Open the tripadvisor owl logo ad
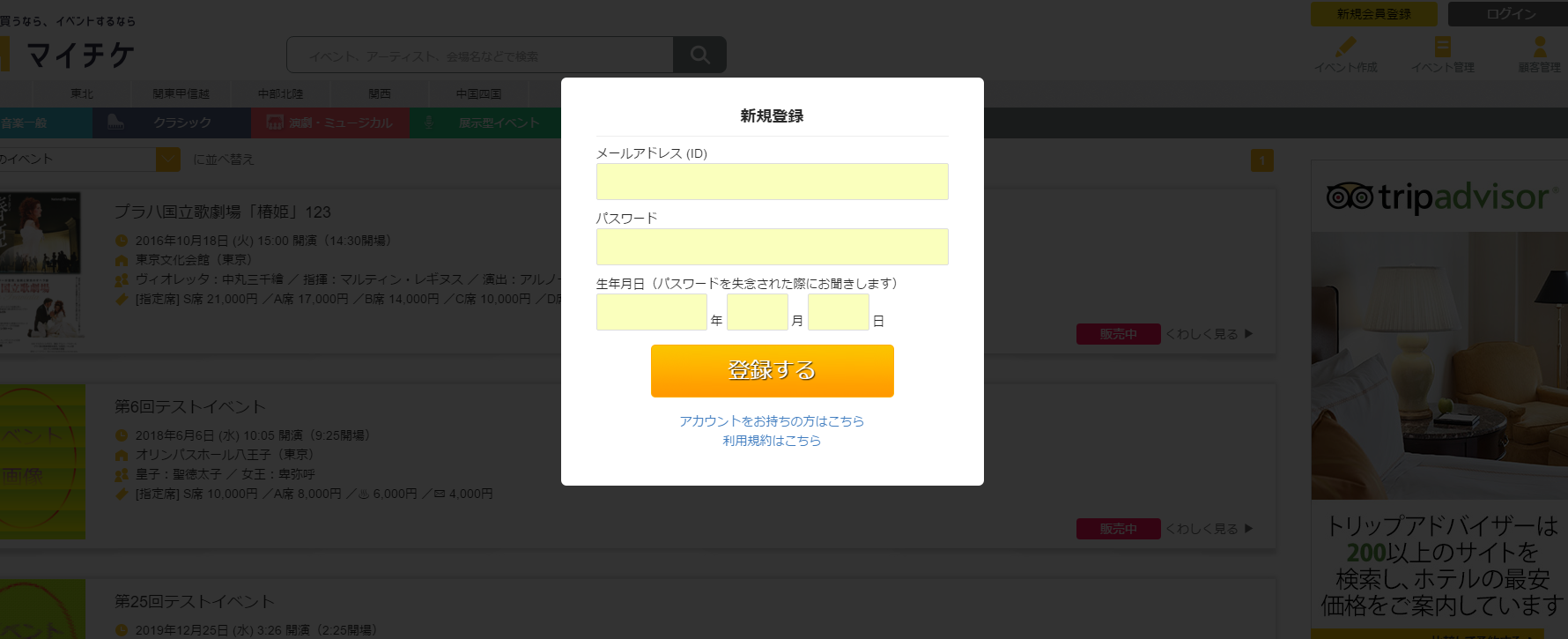The image size is (1568, 639). (x=1350, y=197)
